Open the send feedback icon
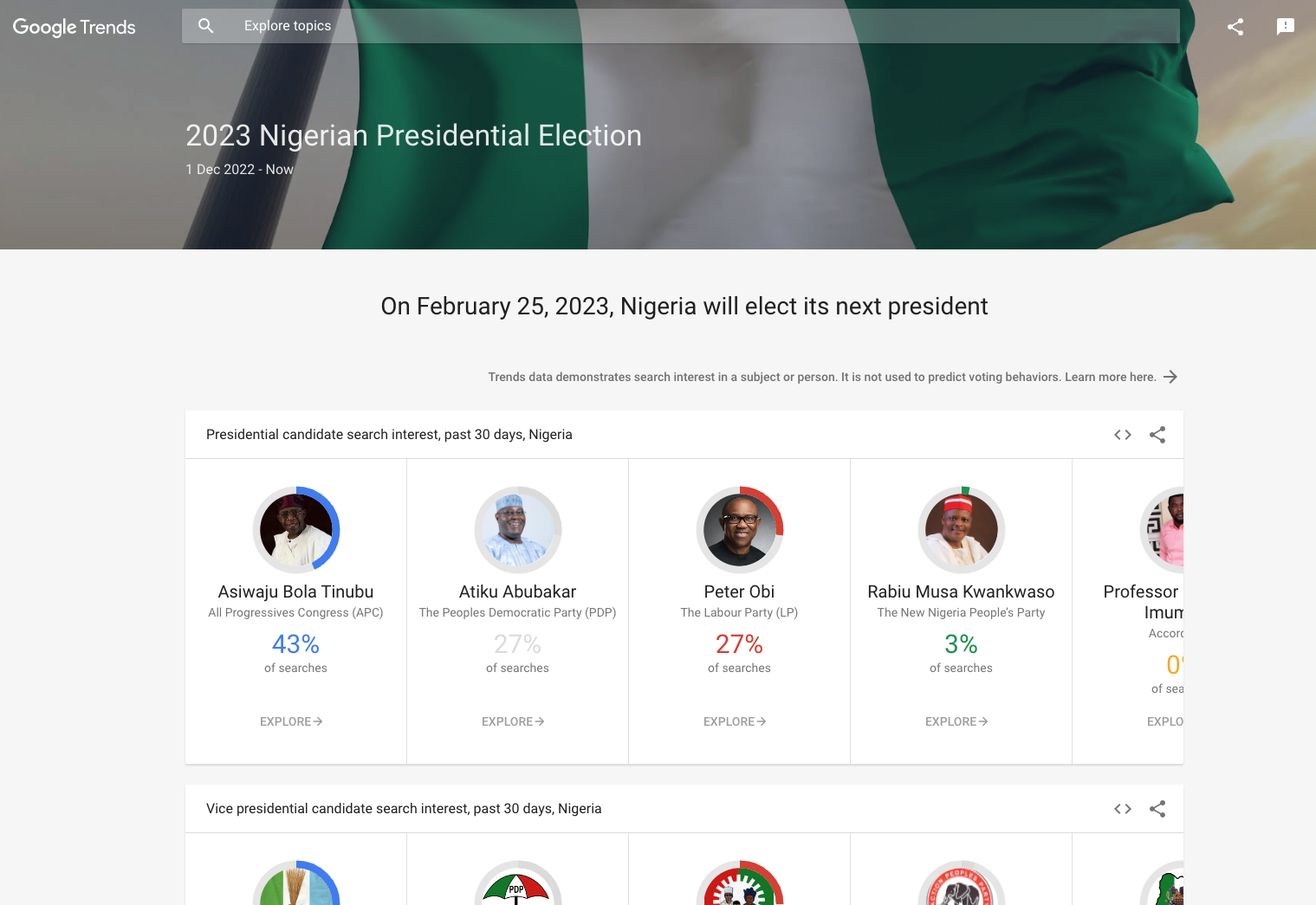1316x905 pixels. tap(1286, 27)
